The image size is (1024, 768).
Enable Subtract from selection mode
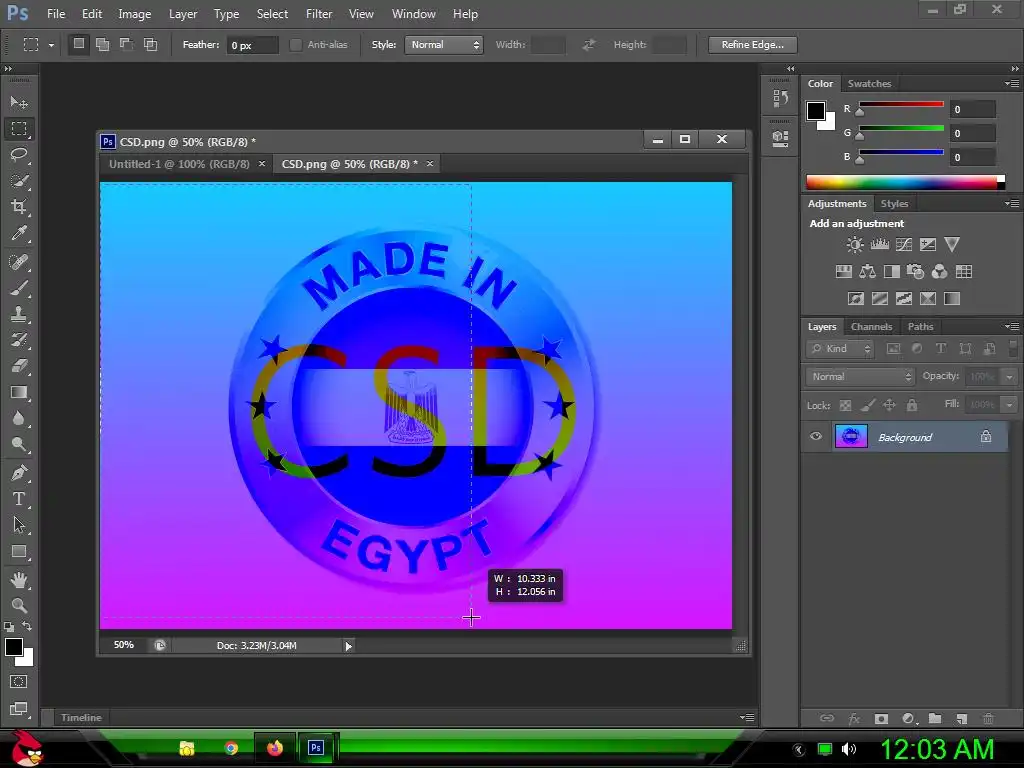[126, 44]
